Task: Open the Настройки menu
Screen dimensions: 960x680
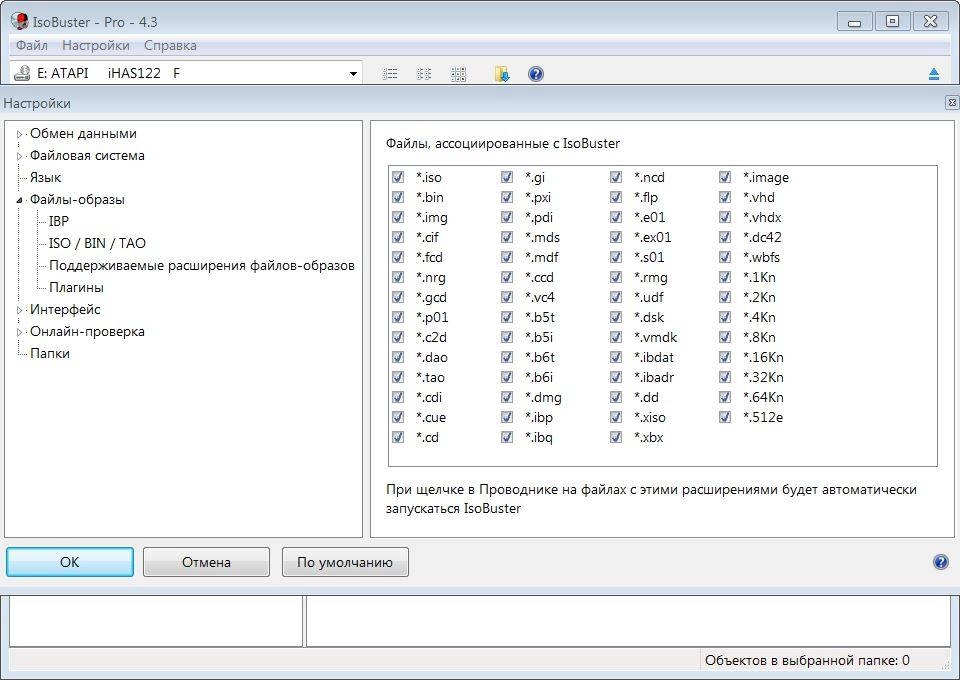Action: coord(96,45)
